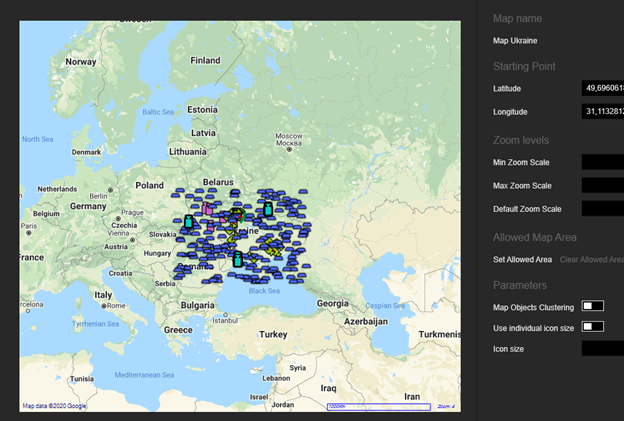624x421 pixels.
Task: Click the isolated blue marker at the cluster's northeast corner
Action: [x=303, y=192]
